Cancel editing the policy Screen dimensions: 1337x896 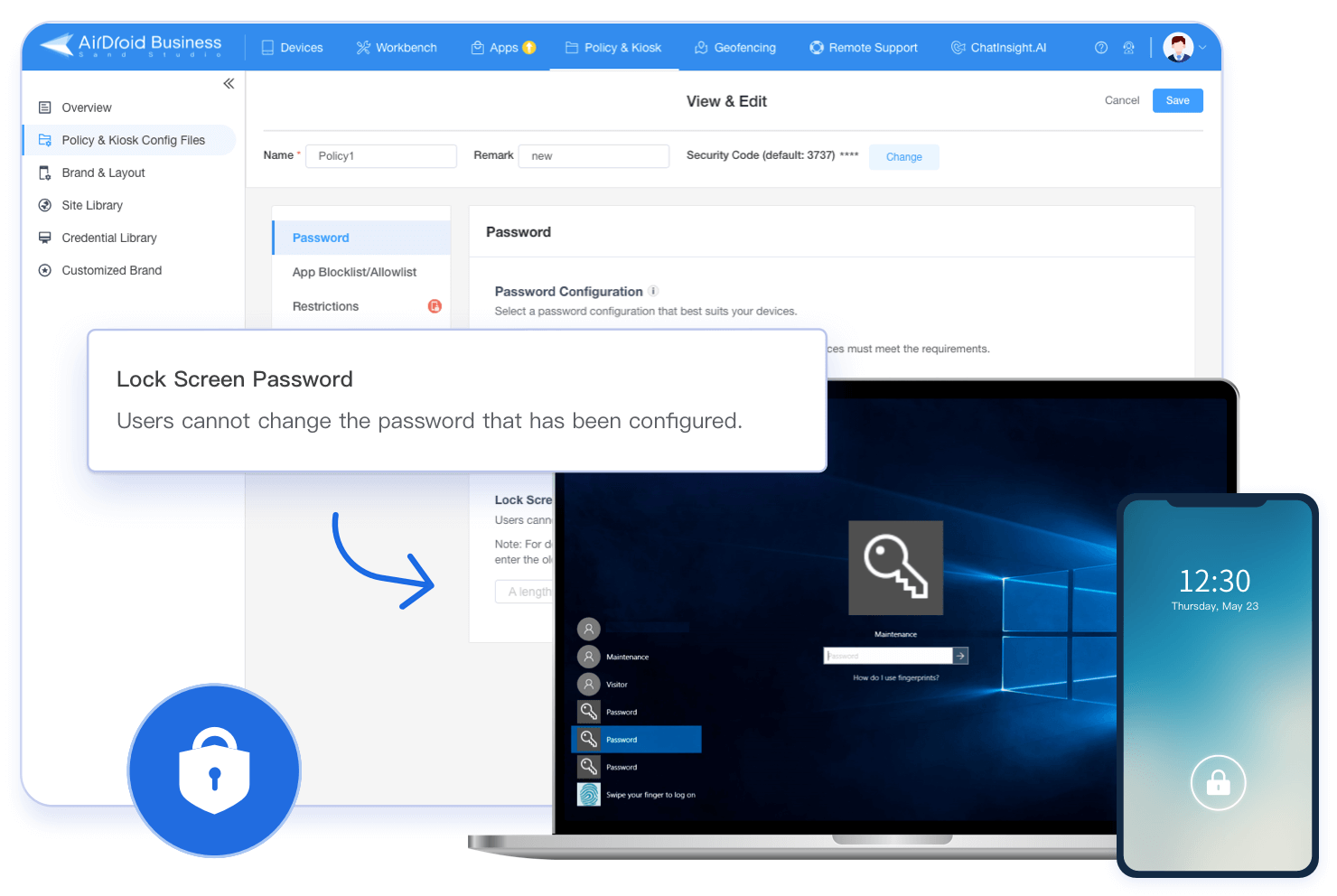tap(1122, 100)
